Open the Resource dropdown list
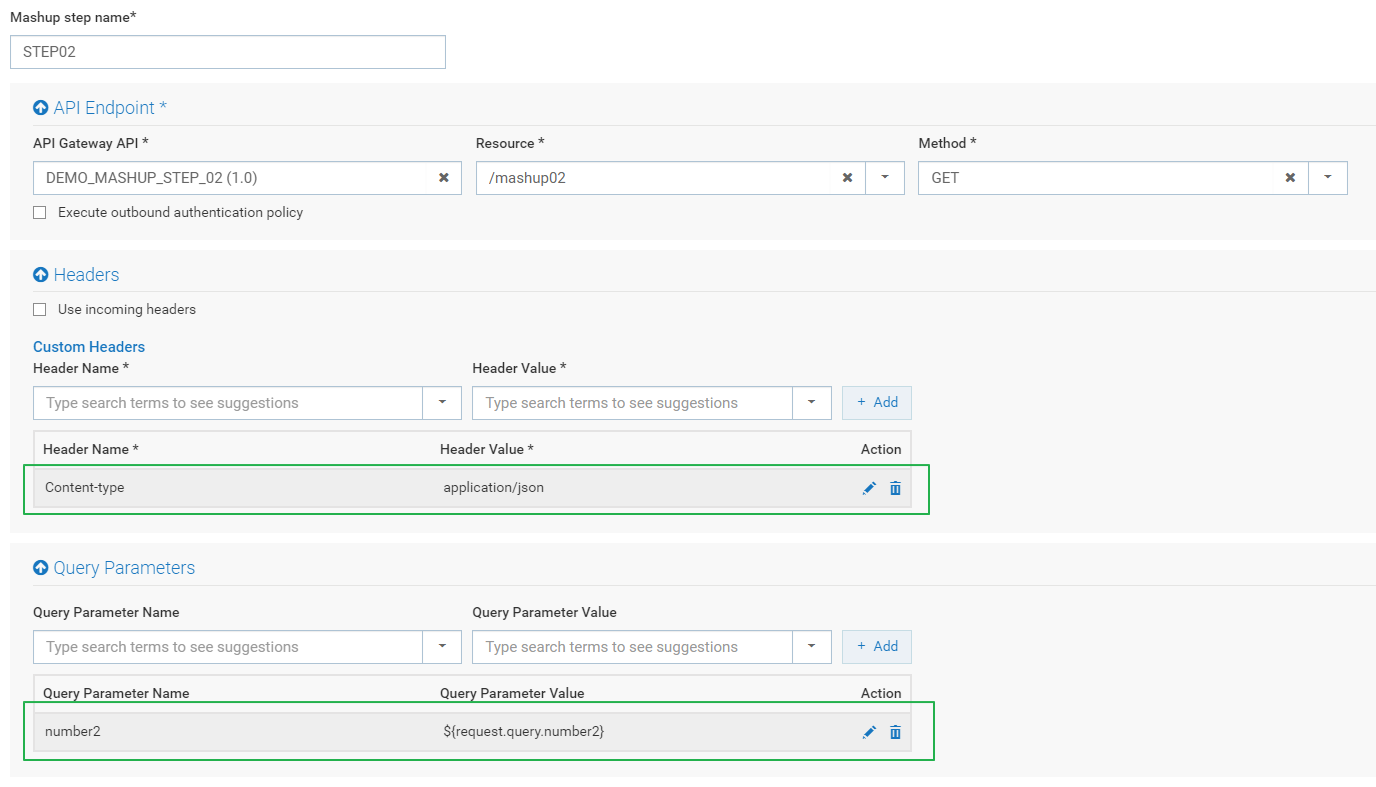 (x=885, y=178)
